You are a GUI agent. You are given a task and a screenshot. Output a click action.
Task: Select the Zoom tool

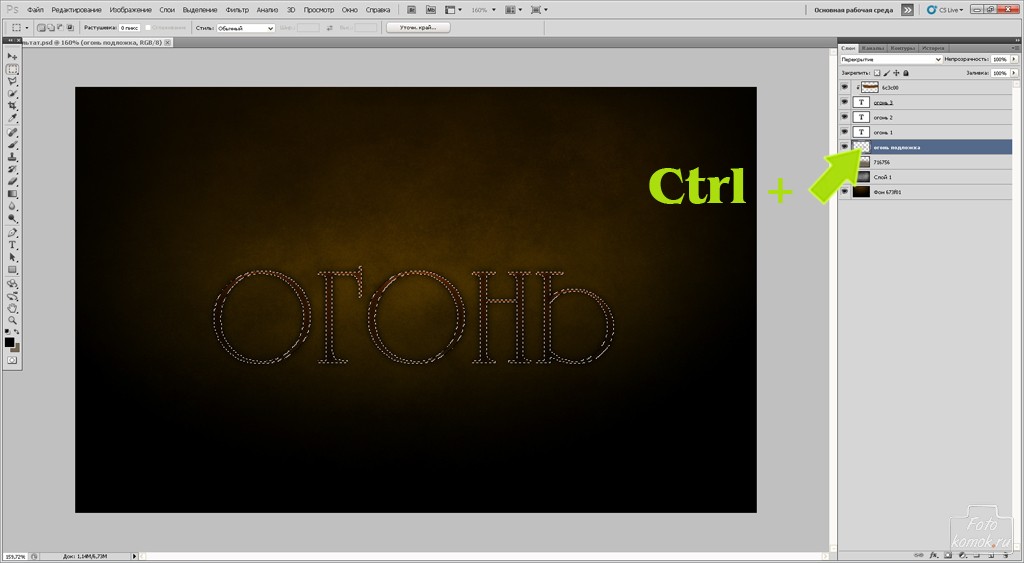tap(12, 321)
